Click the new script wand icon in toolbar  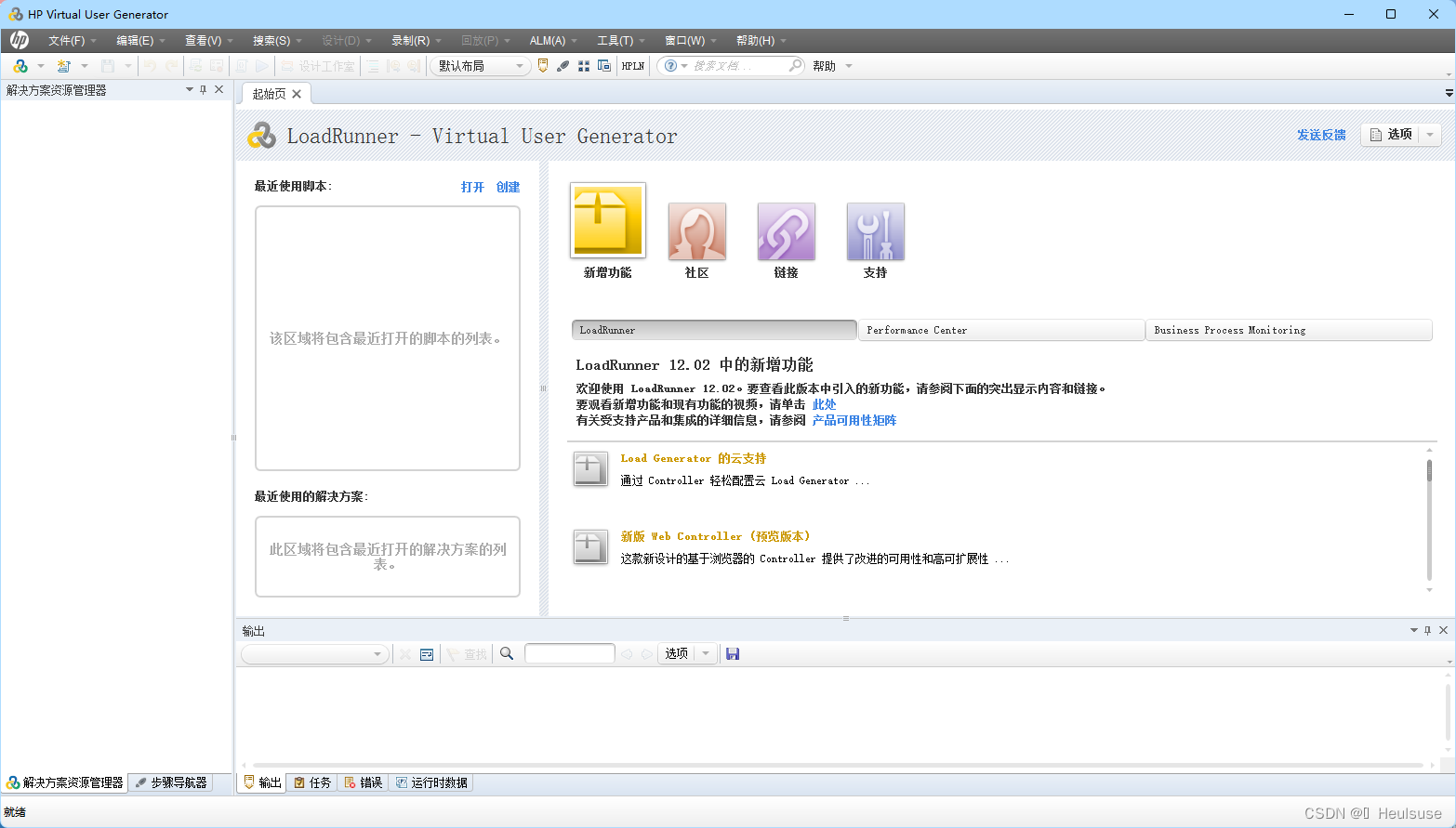pyautogui.click(x=63, y=66)
